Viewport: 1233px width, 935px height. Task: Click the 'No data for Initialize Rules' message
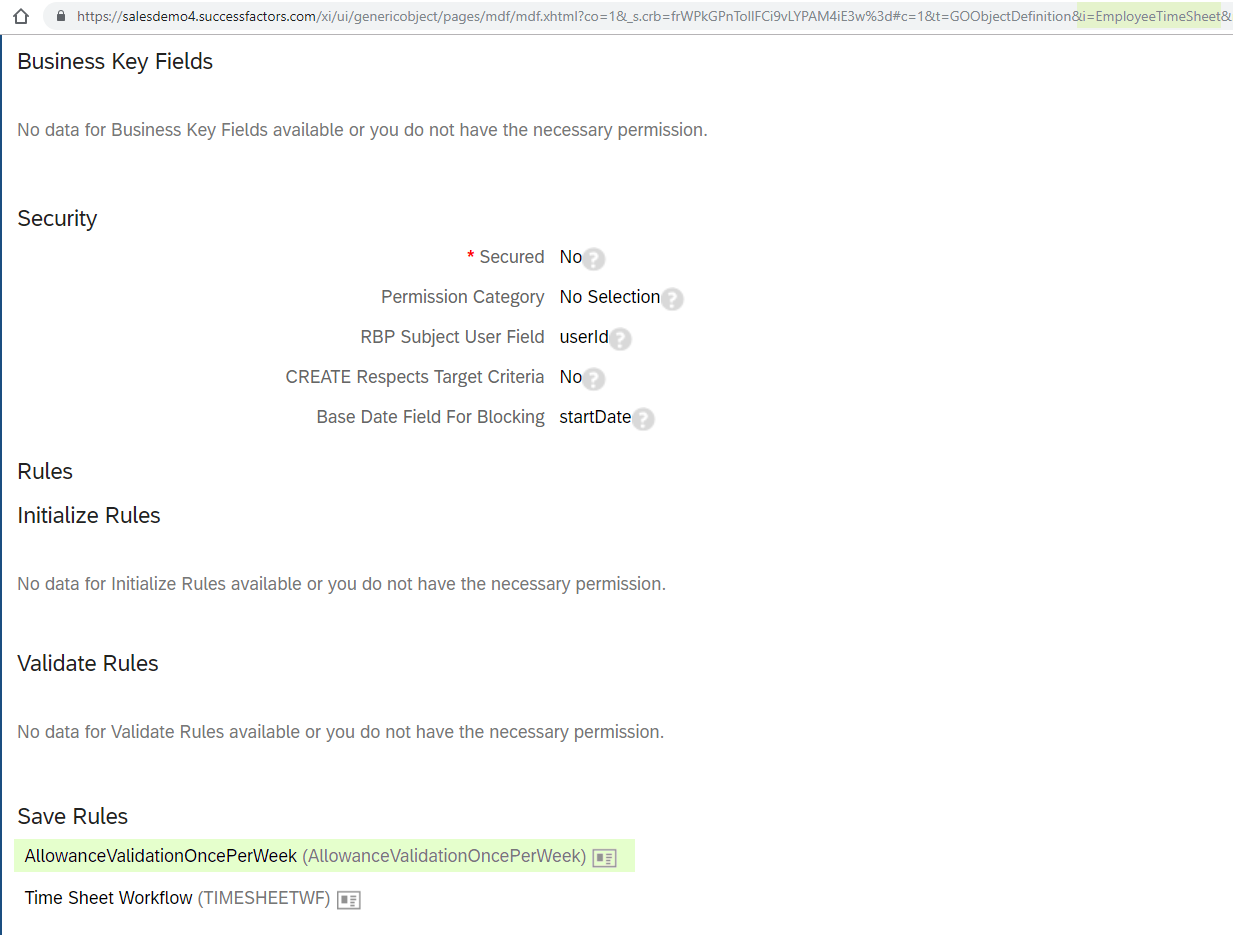point(341,584)
